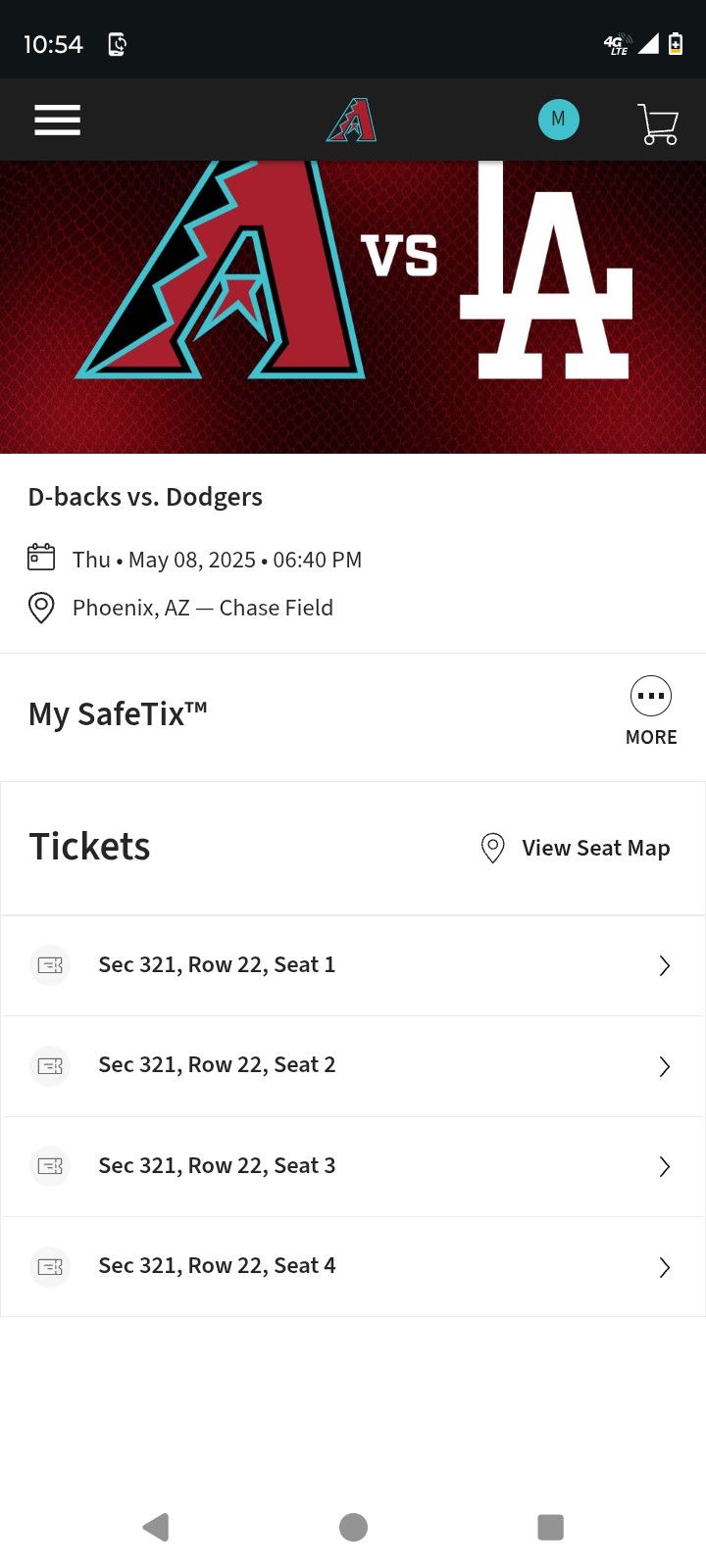This screenshot has width=706, height=1568.
Task: Tap the ticket icon for Seat 4
Action: pyautogui.click(x=50, y=1266)
